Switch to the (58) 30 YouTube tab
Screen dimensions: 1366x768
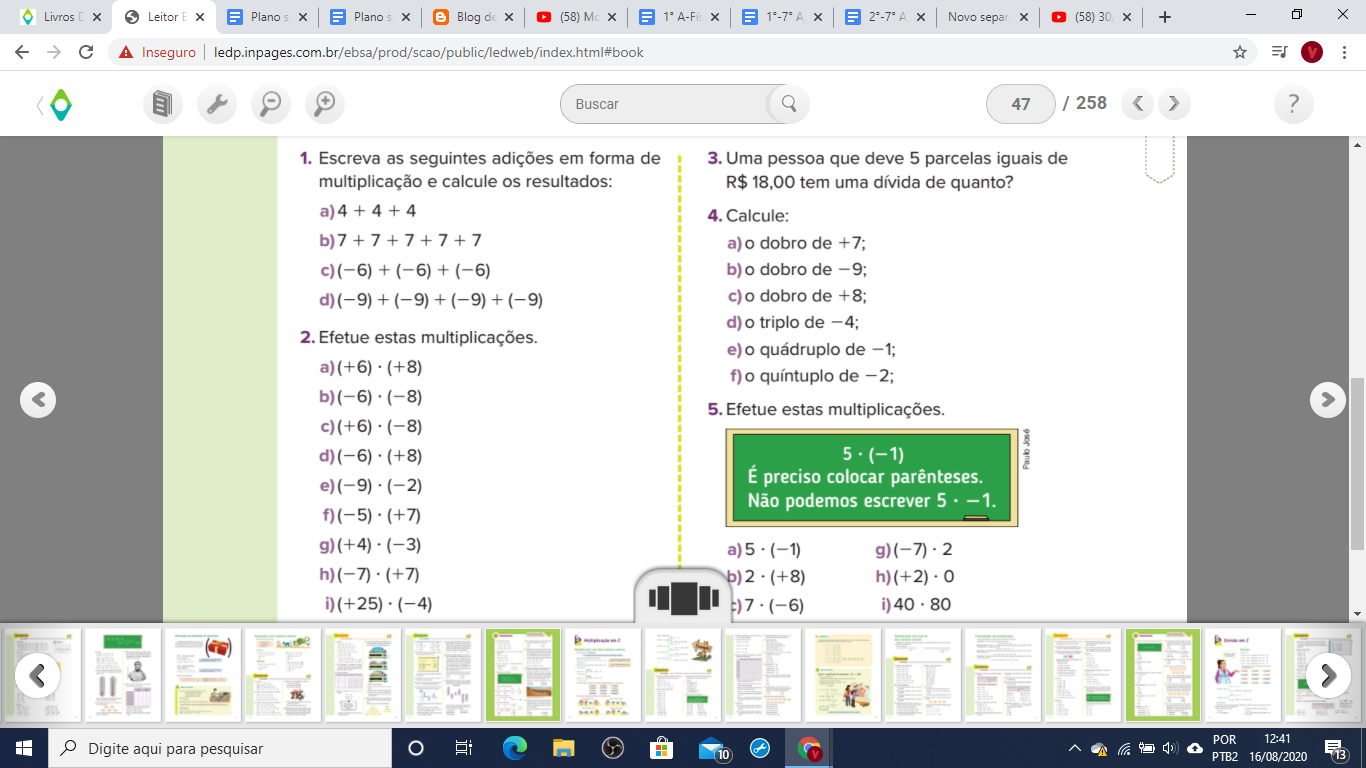click(1090, 17)
